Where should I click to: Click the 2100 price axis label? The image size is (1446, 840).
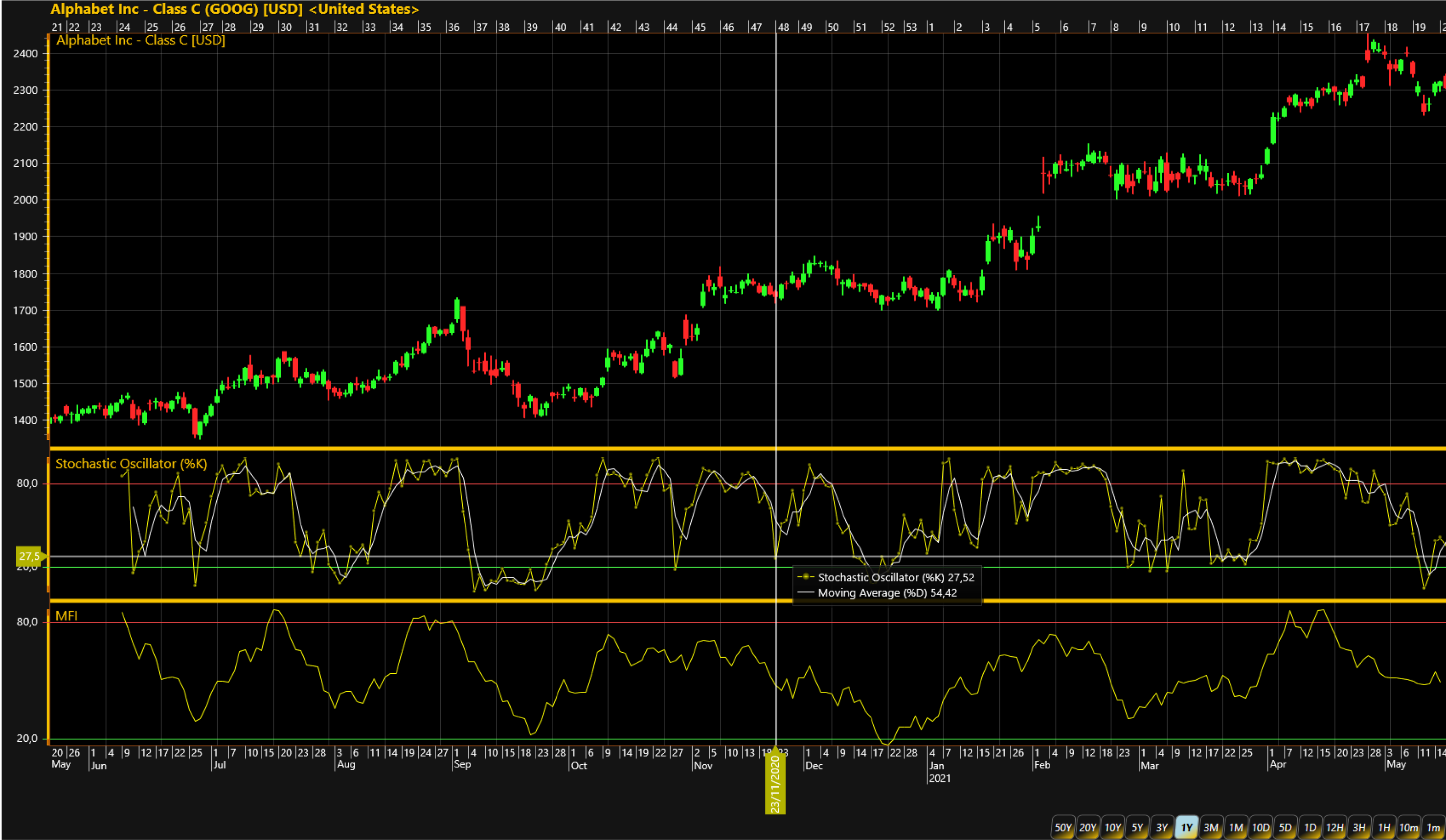click(x=25, y=163)
